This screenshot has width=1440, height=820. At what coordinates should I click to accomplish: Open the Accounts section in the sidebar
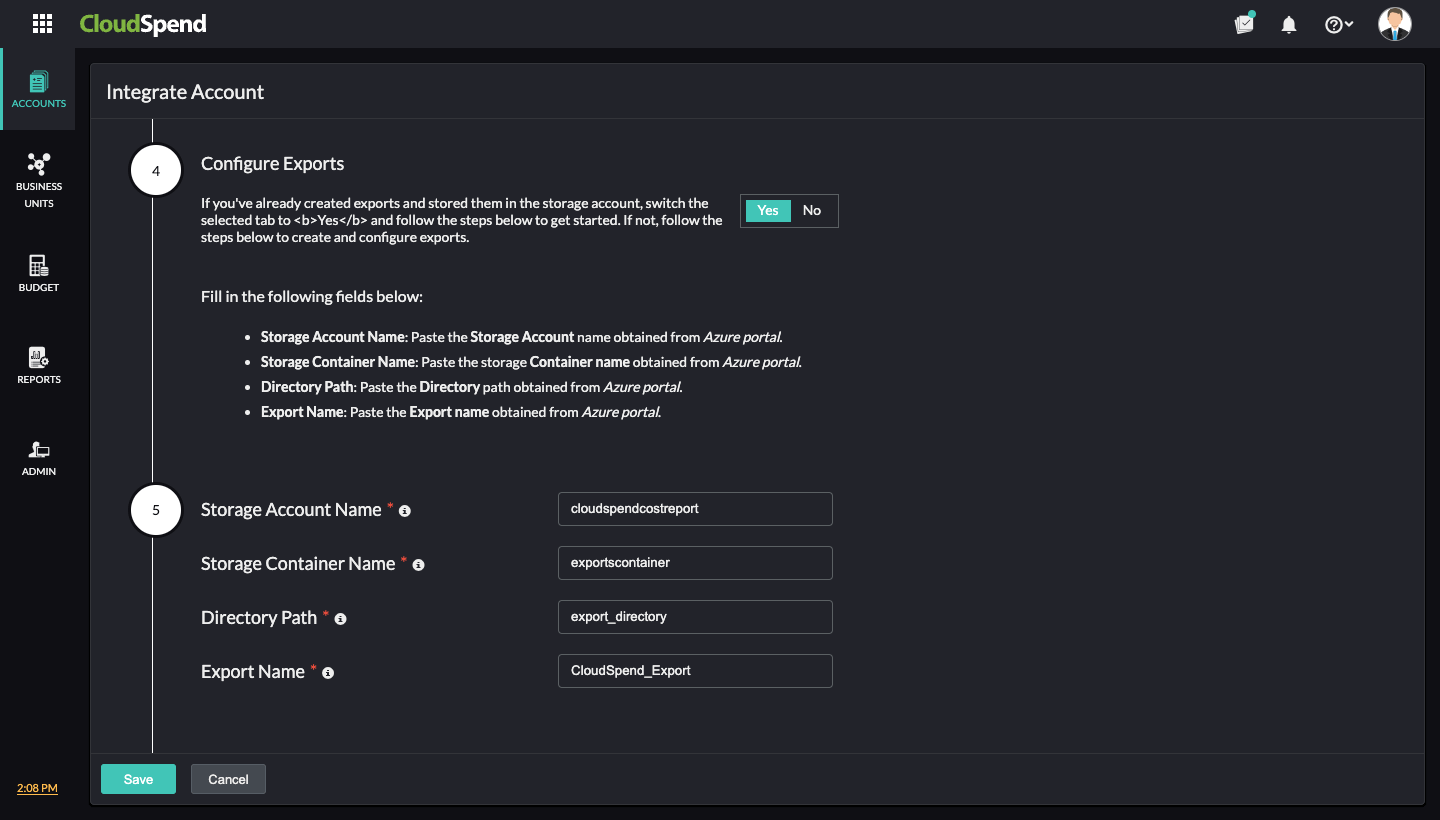pos(38,89)
